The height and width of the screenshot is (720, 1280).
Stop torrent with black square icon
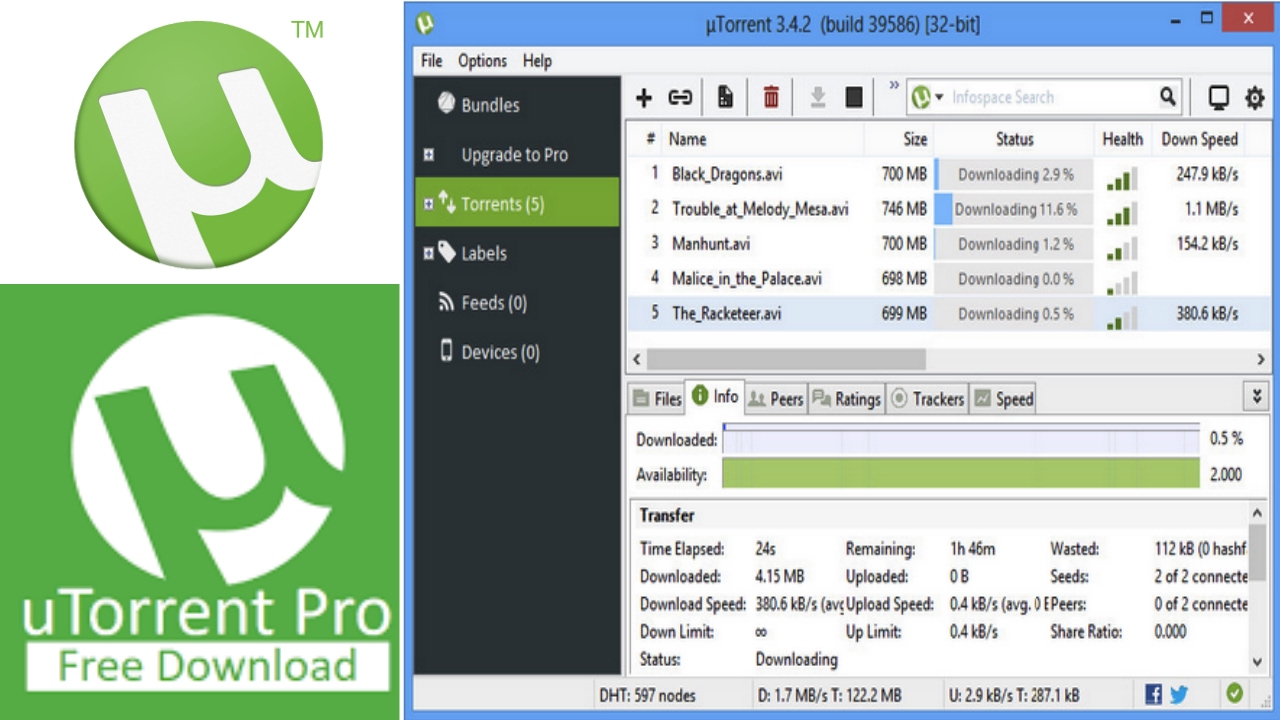click(854, 97)
